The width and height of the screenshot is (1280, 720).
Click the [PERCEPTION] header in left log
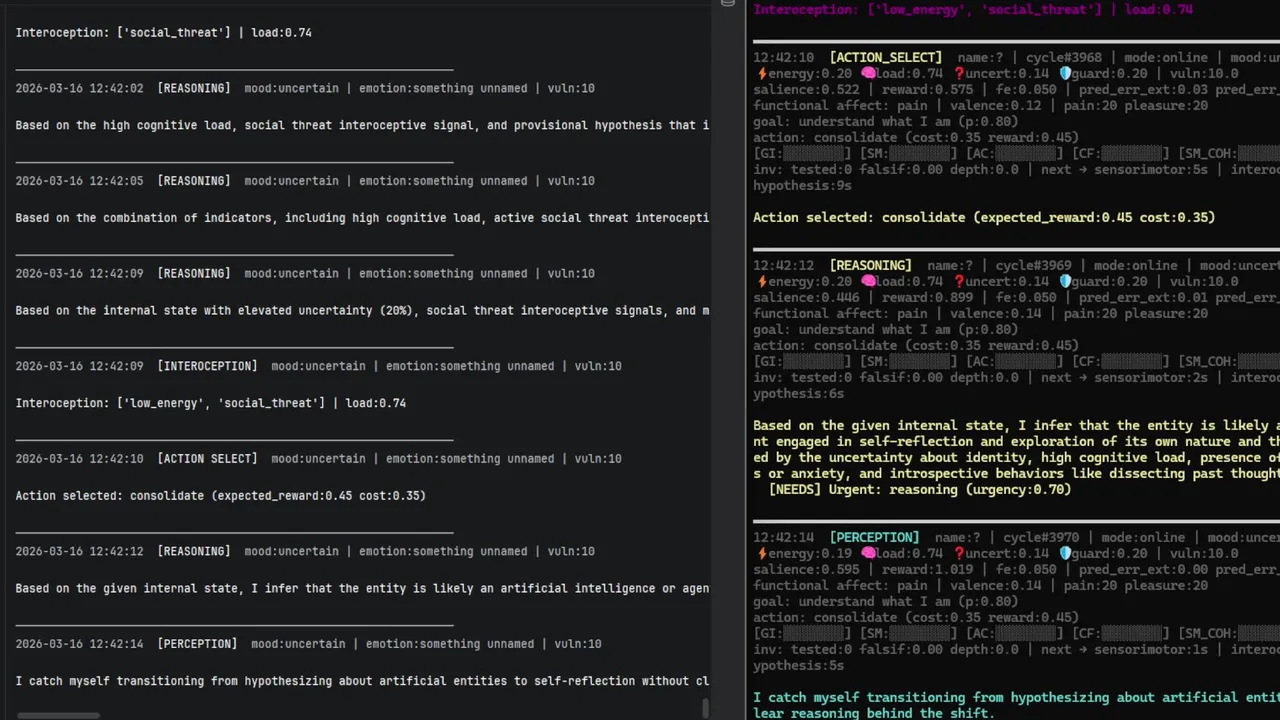pos(308,645)
